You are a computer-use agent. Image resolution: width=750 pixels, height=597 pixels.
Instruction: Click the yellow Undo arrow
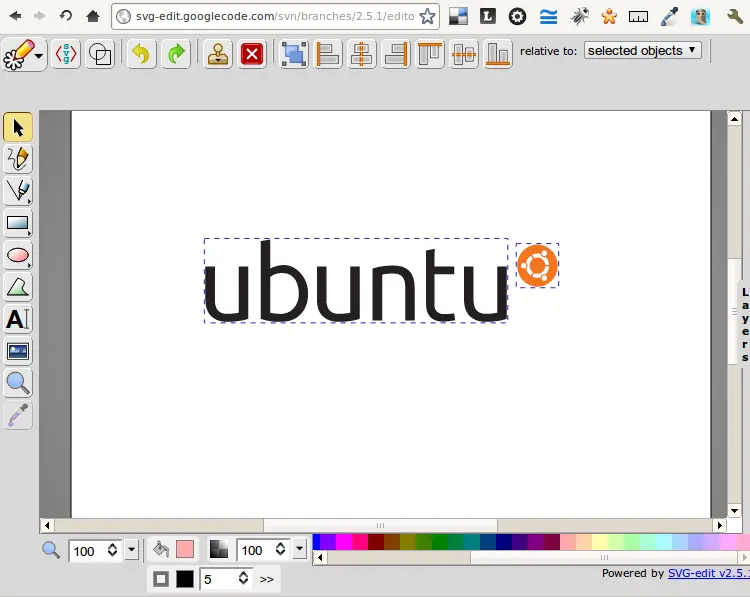141,54
